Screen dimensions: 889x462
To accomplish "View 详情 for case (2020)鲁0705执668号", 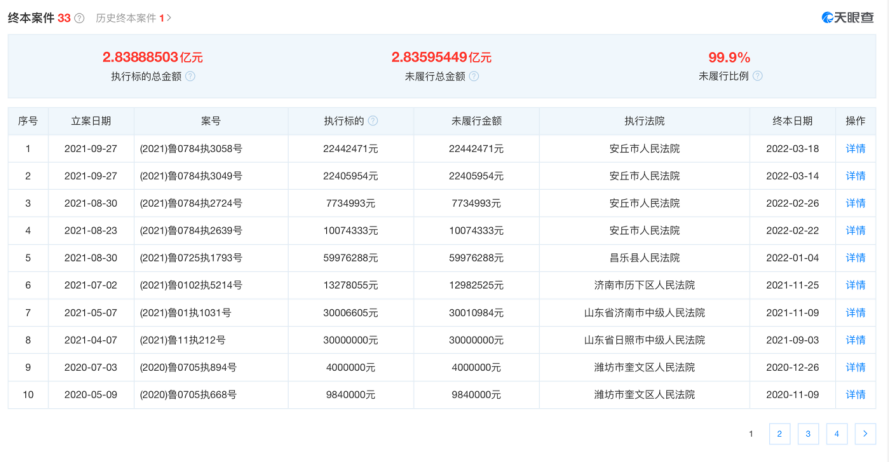I will click(855, 395).
